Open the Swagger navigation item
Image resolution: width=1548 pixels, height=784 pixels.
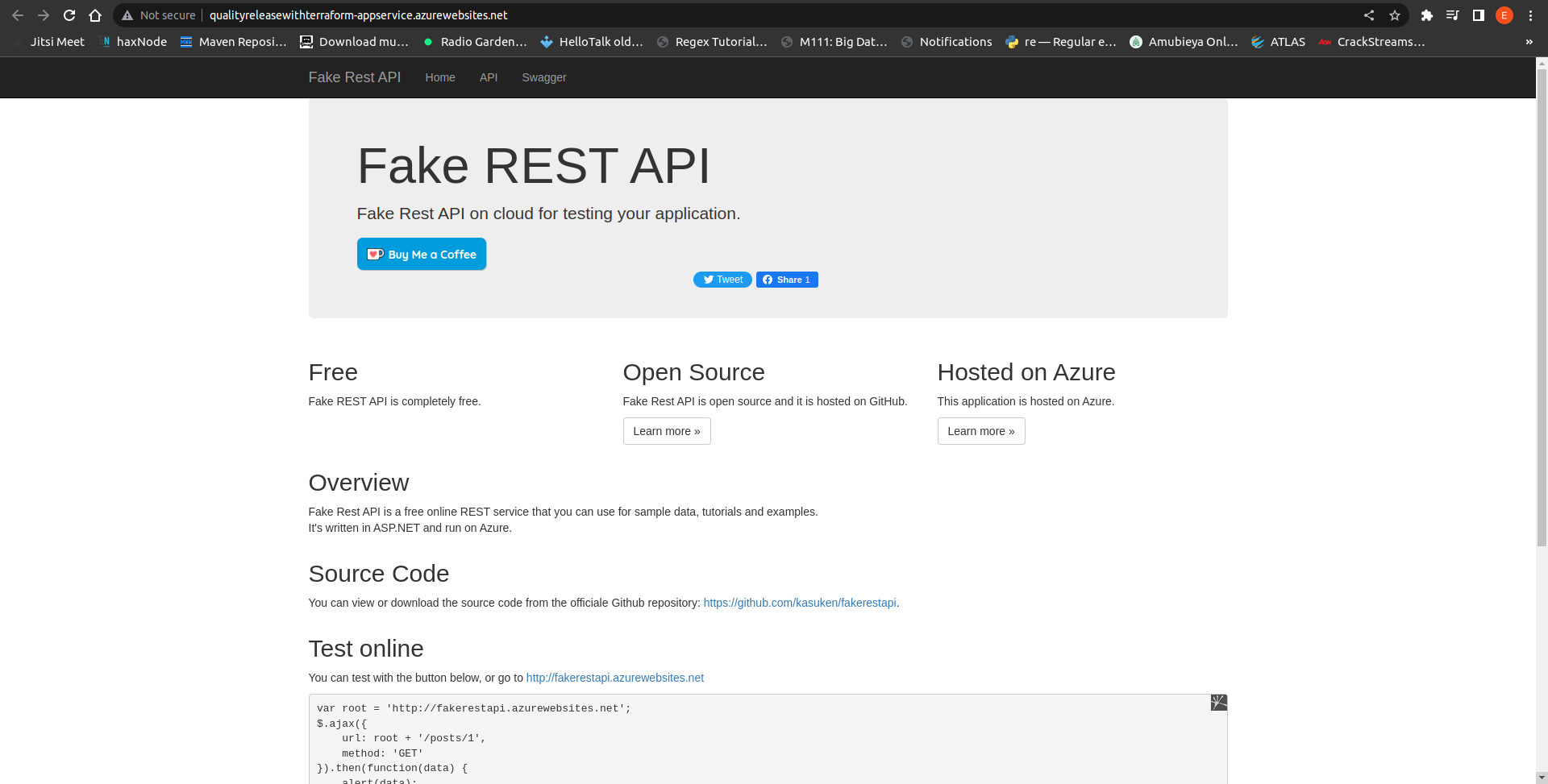tap(544, 77)
